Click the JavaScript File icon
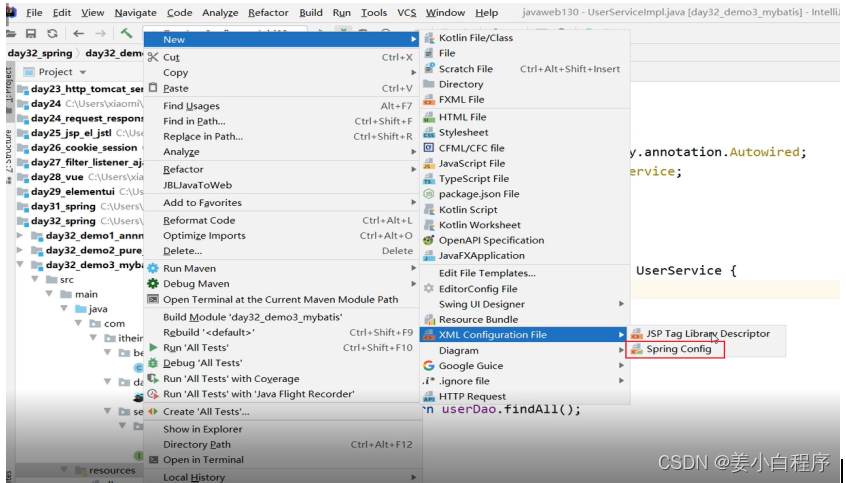This screenshot has width=846, height=483. (x=429, y=164)
